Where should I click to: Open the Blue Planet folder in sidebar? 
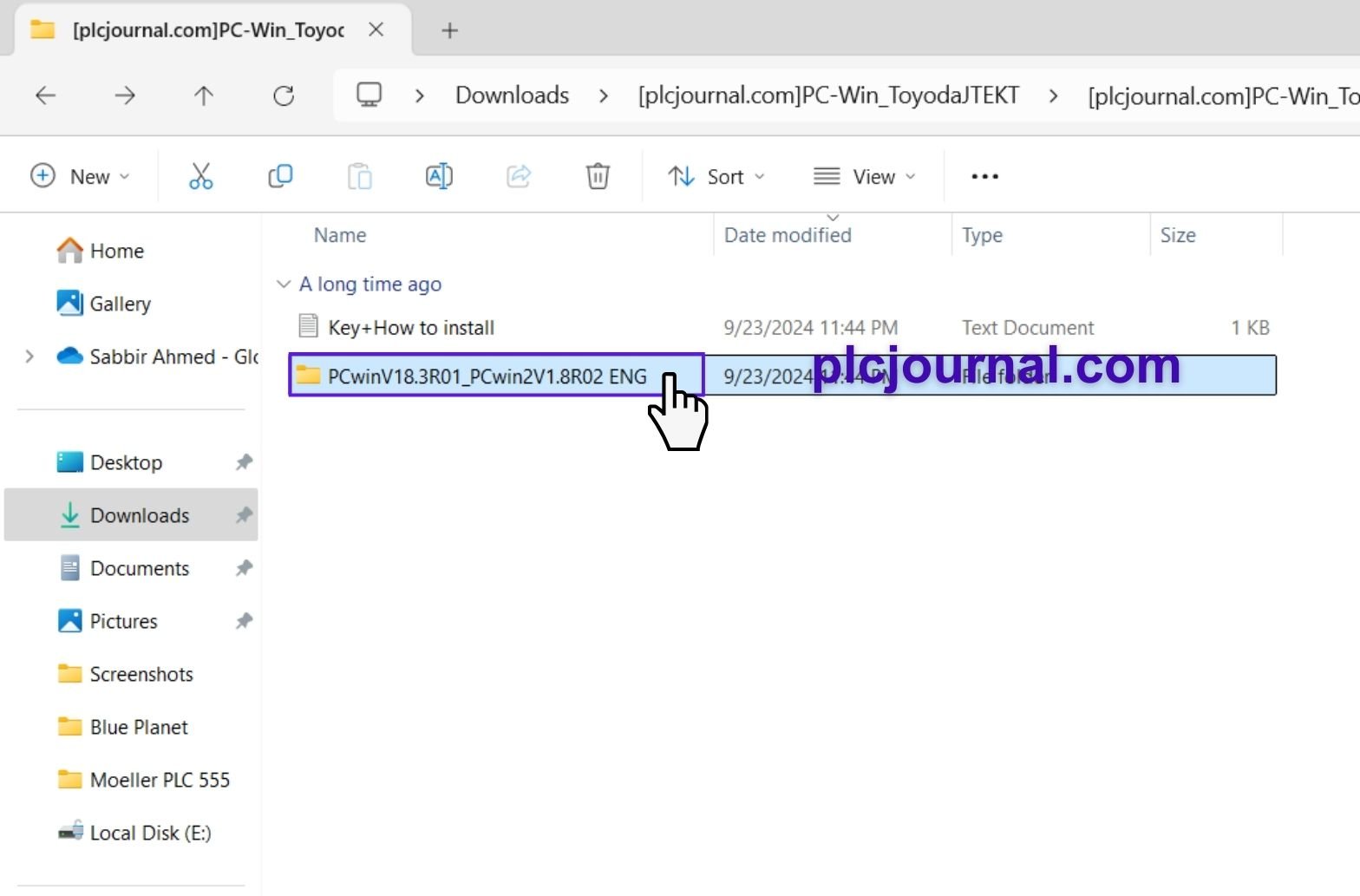[122, 727]
